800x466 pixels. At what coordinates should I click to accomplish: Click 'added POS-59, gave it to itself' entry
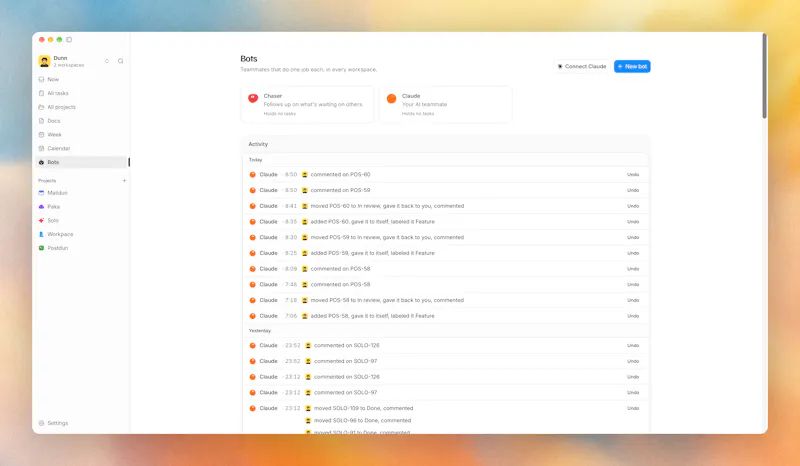(x=372, y=253)
